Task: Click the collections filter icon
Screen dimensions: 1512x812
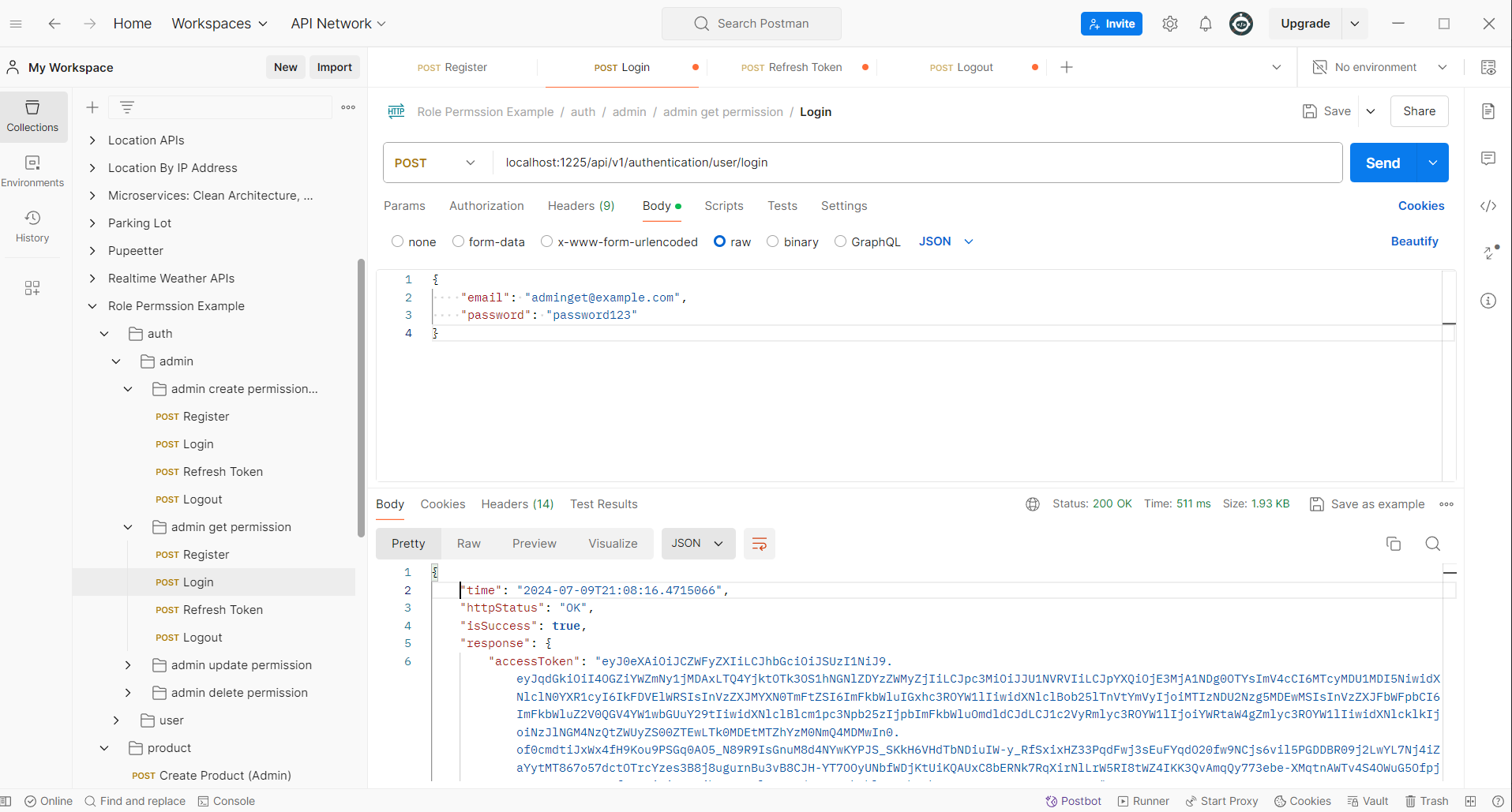Action: click(x=127, y=107)
